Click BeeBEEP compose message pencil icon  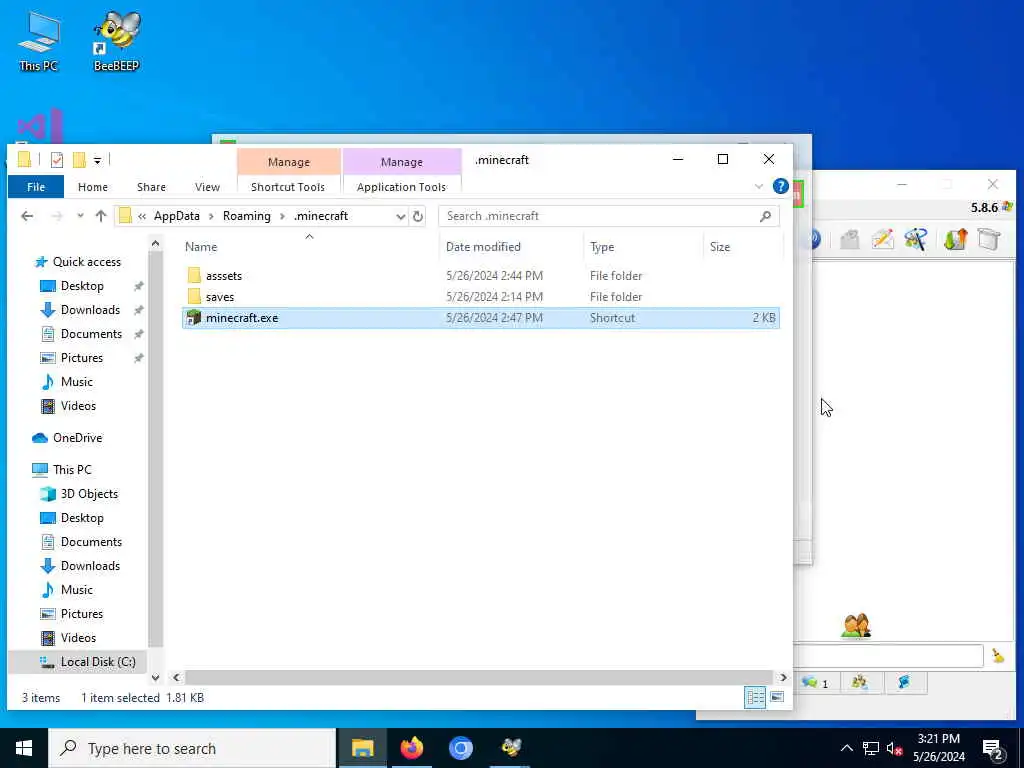(x=882, y=239)
